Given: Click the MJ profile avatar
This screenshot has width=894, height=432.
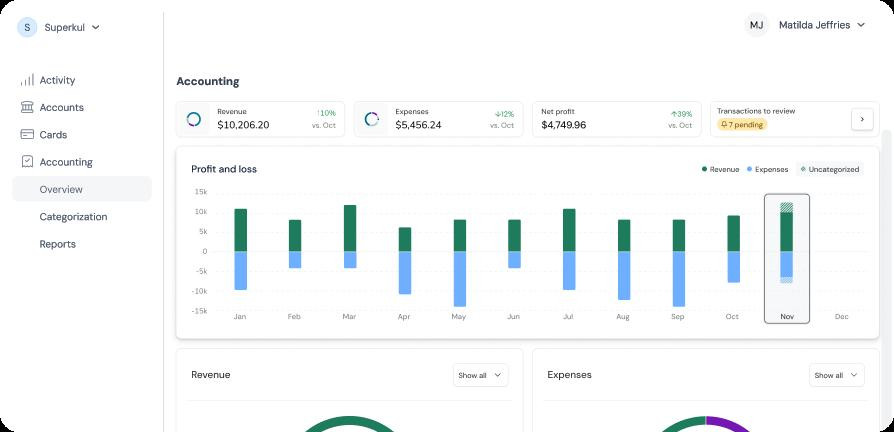Looking at the screenshot, I should 757,25.
